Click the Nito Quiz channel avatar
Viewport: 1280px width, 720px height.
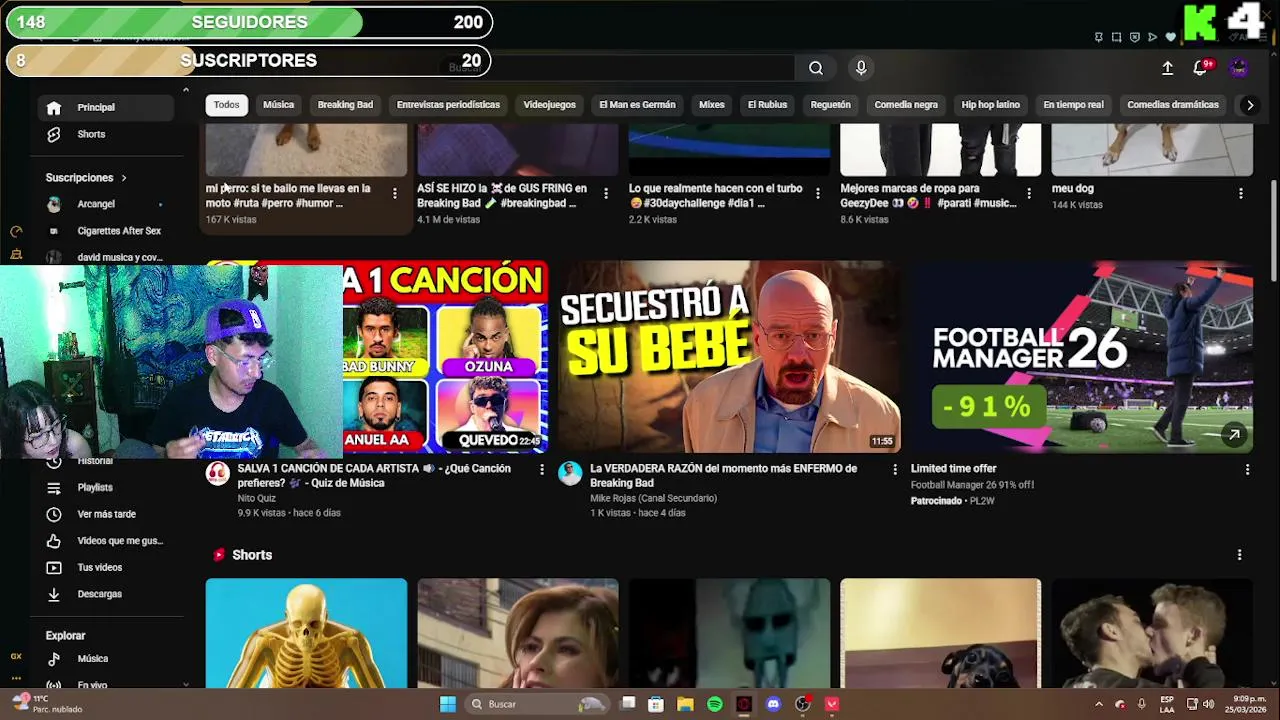pos(218,473)
